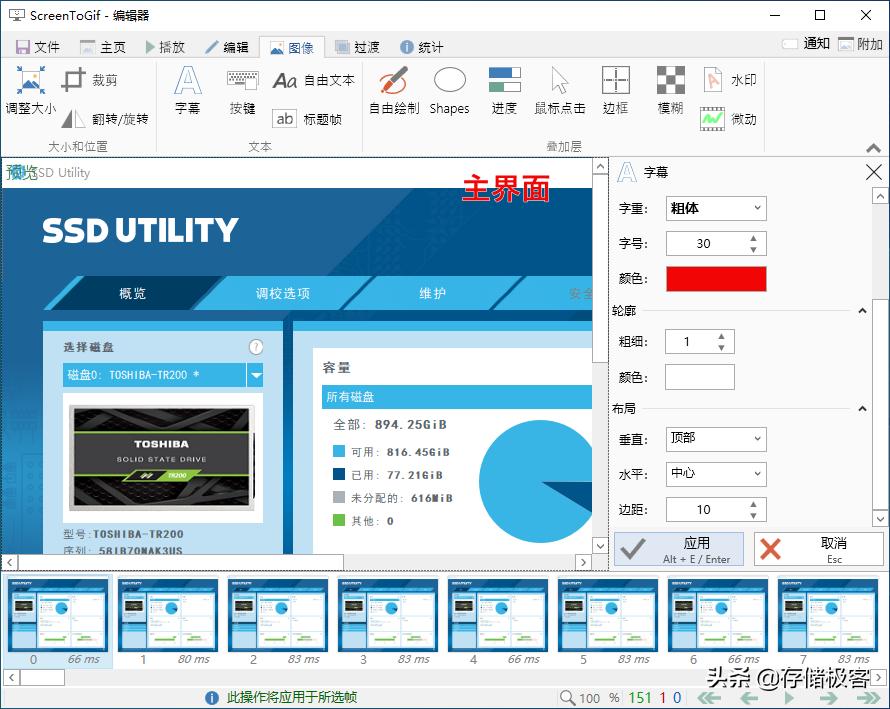The height and width of the screenshot is (709, 890).
Task: Click the red 颜色 color swatch
Action: [x=716, y=278]
